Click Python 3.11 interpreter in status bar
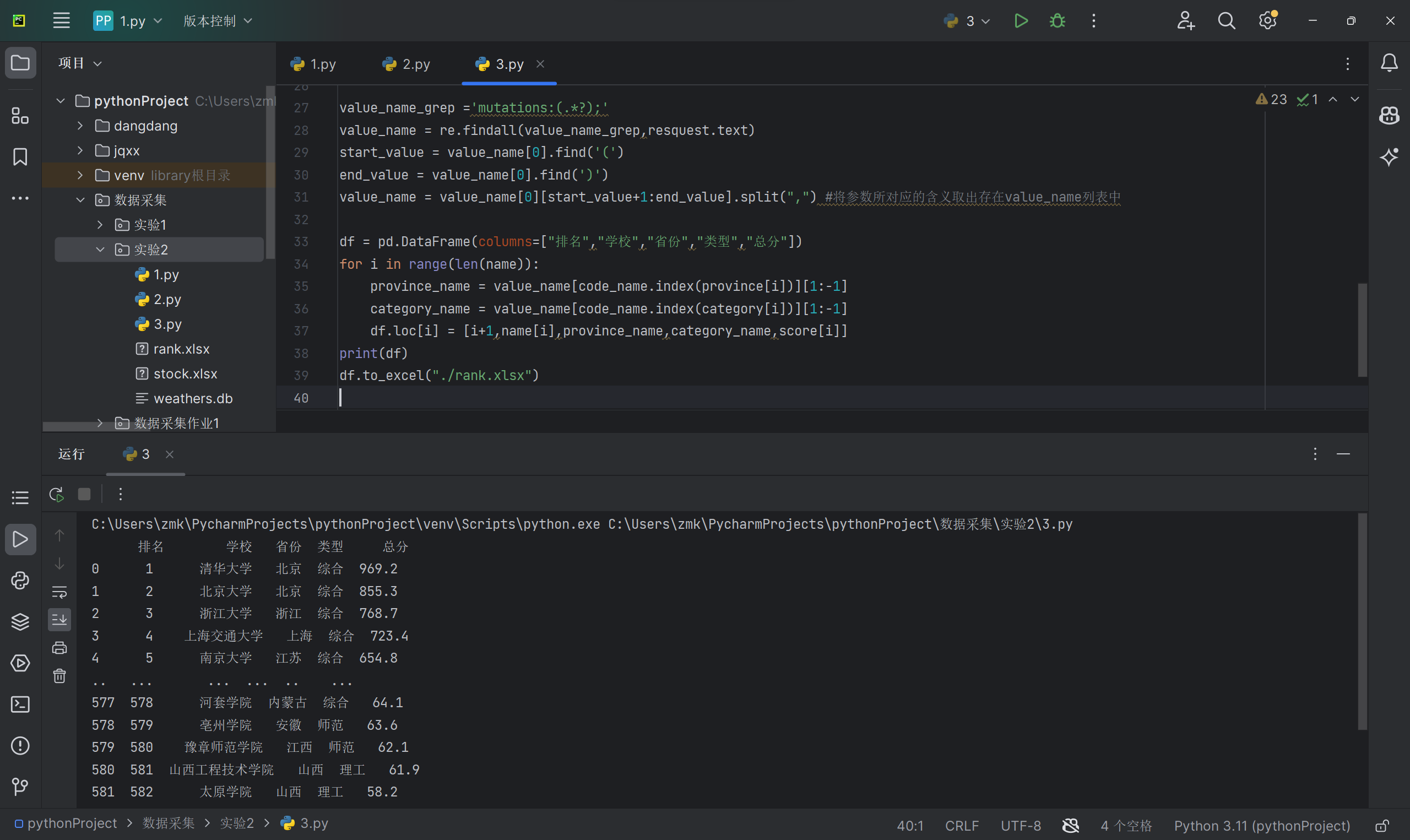Viewport: 1410px width, 840px height. point(1261,826)
